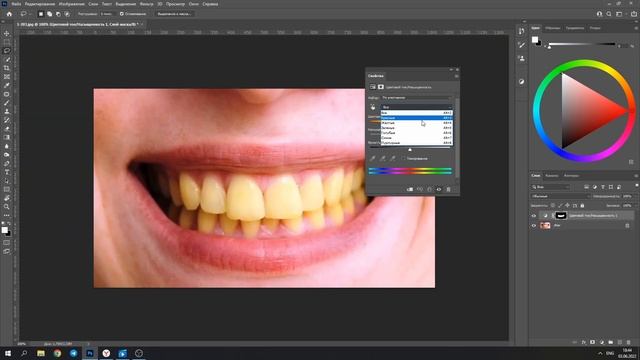This screenshot has width=640, height=360.
Task: Select the Hand tool
Action: click(x=7, y=198)
